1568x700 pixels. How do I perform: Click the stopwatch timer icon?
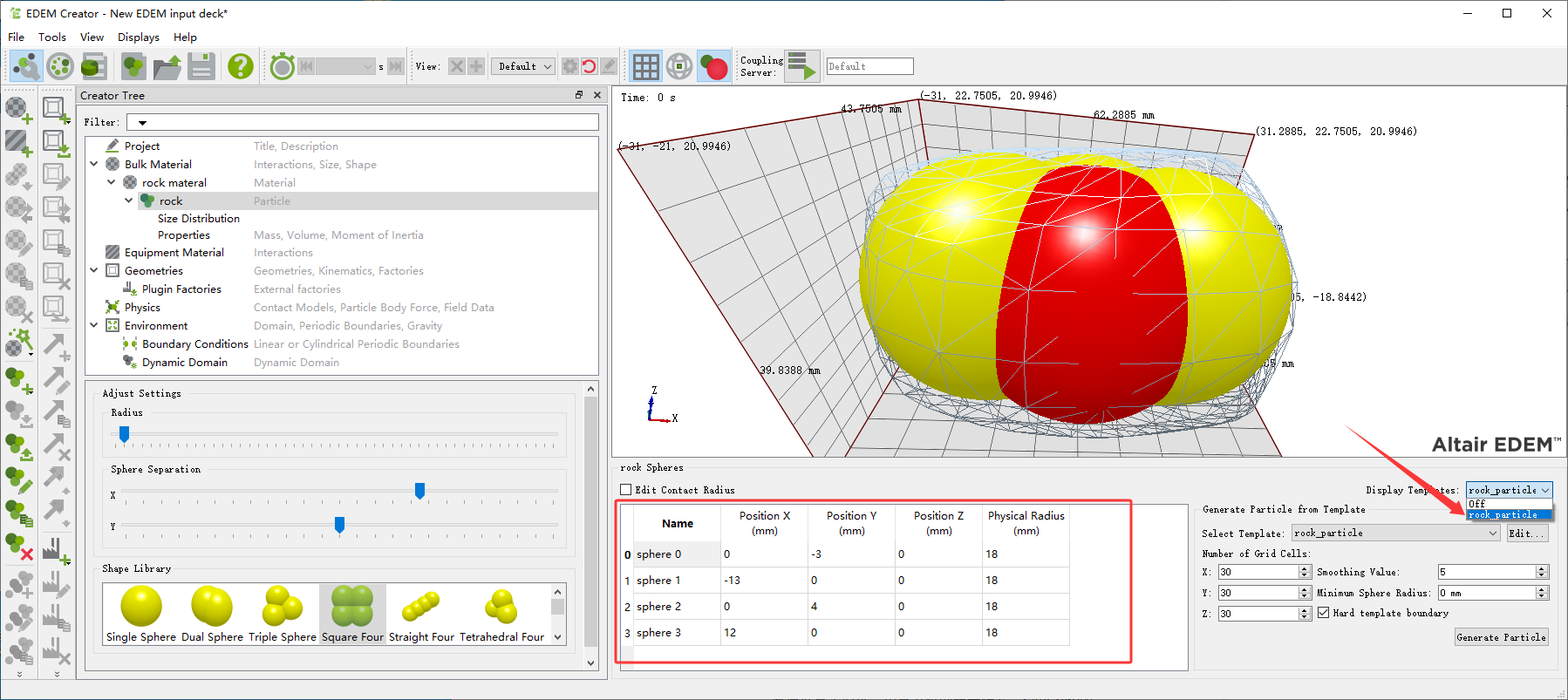click(282, 66)
